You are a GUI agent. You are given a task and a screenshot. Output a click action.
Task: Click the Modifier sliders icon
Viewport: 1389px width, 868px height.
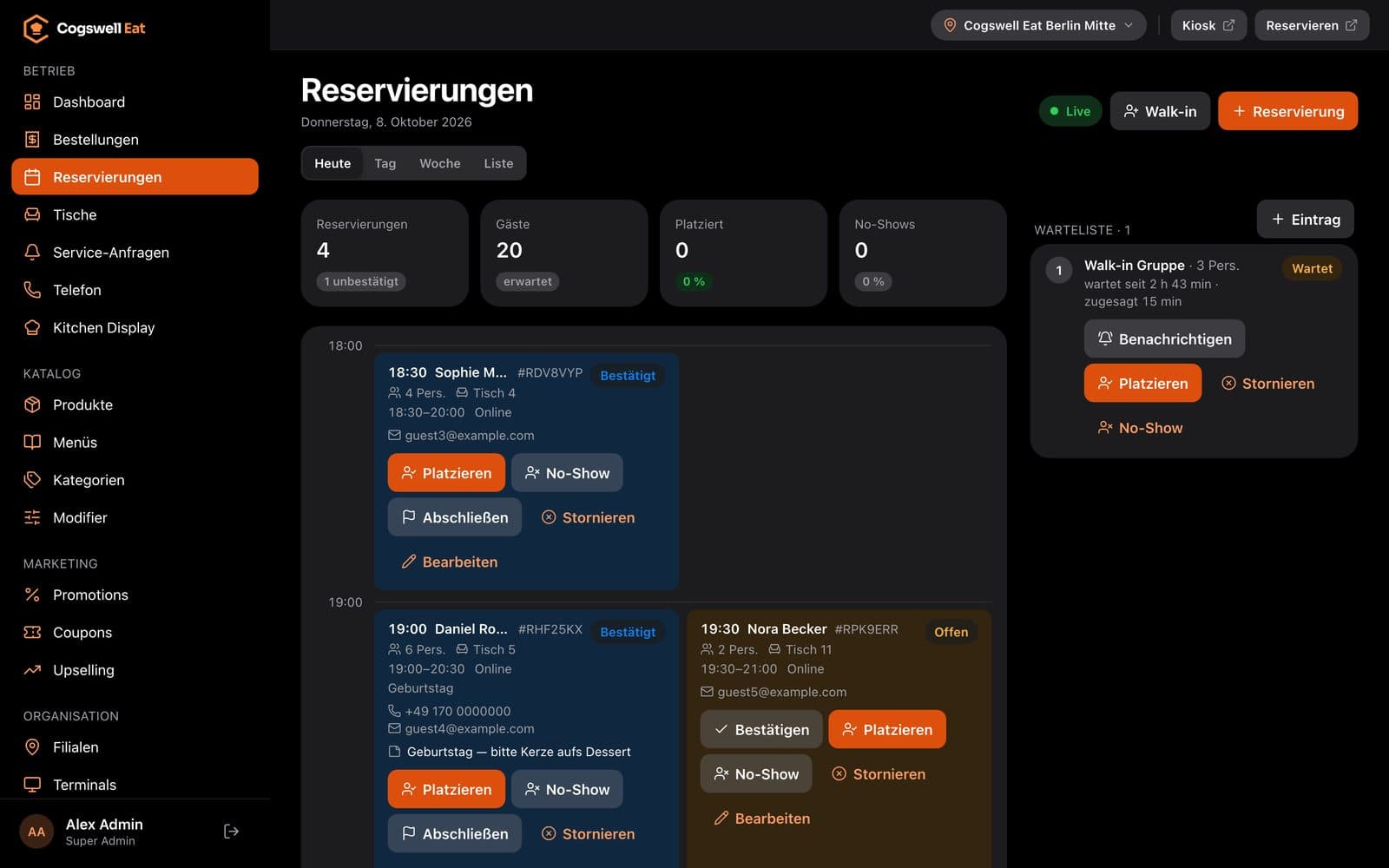[x=32, y=517]
